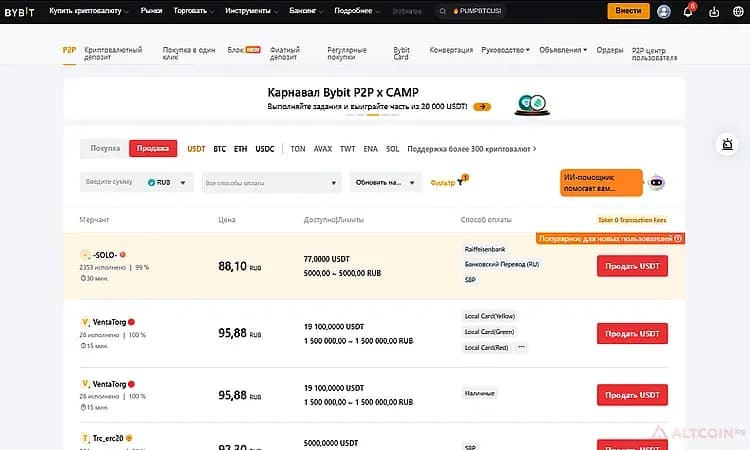Select the SOL coin
Screen dimensions: 750x450
[x=392, y=149]
